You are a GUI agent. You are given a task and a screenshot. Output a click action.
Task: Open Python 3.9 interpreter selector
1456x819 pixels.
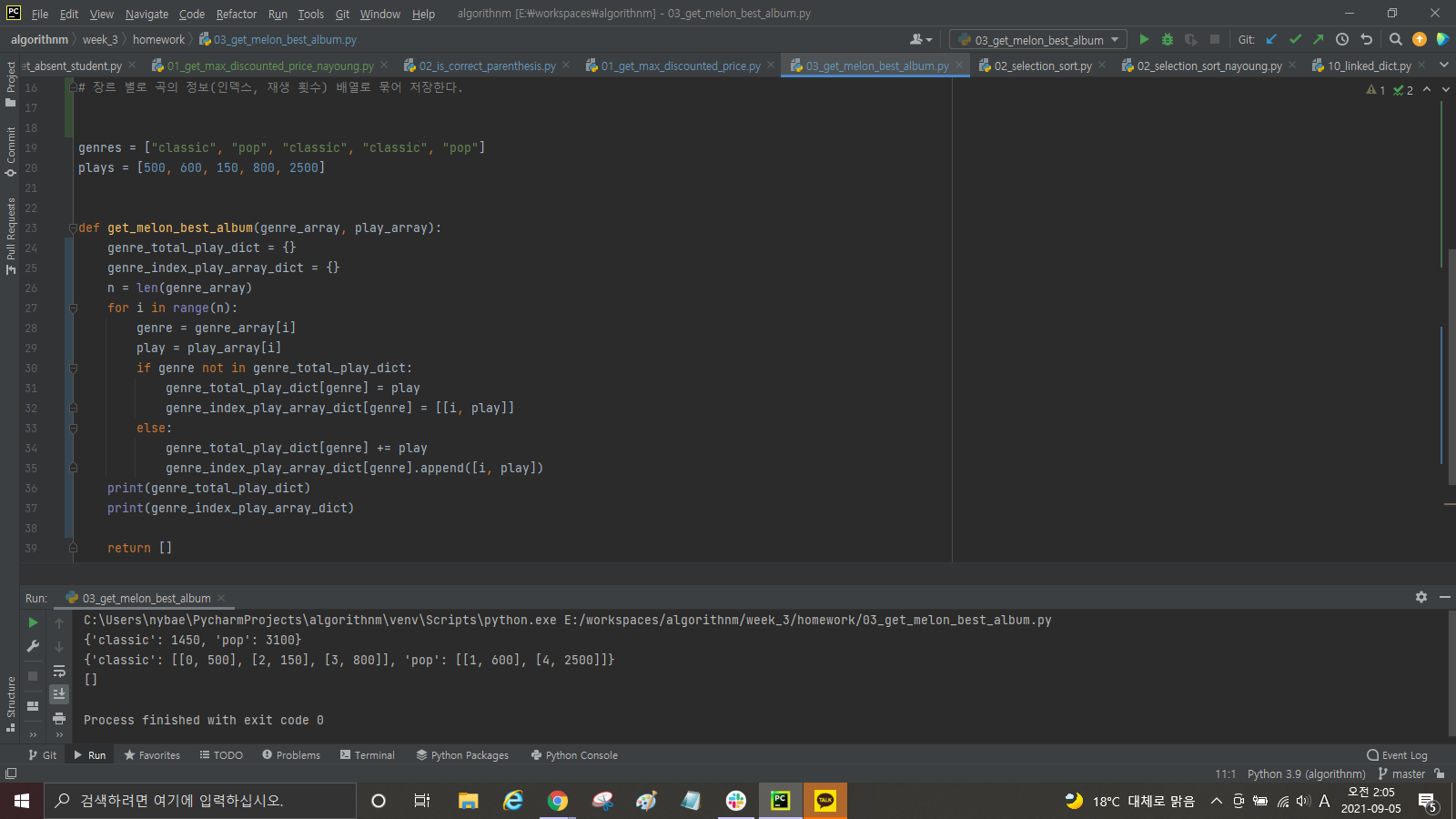[x=1306, y=773]
